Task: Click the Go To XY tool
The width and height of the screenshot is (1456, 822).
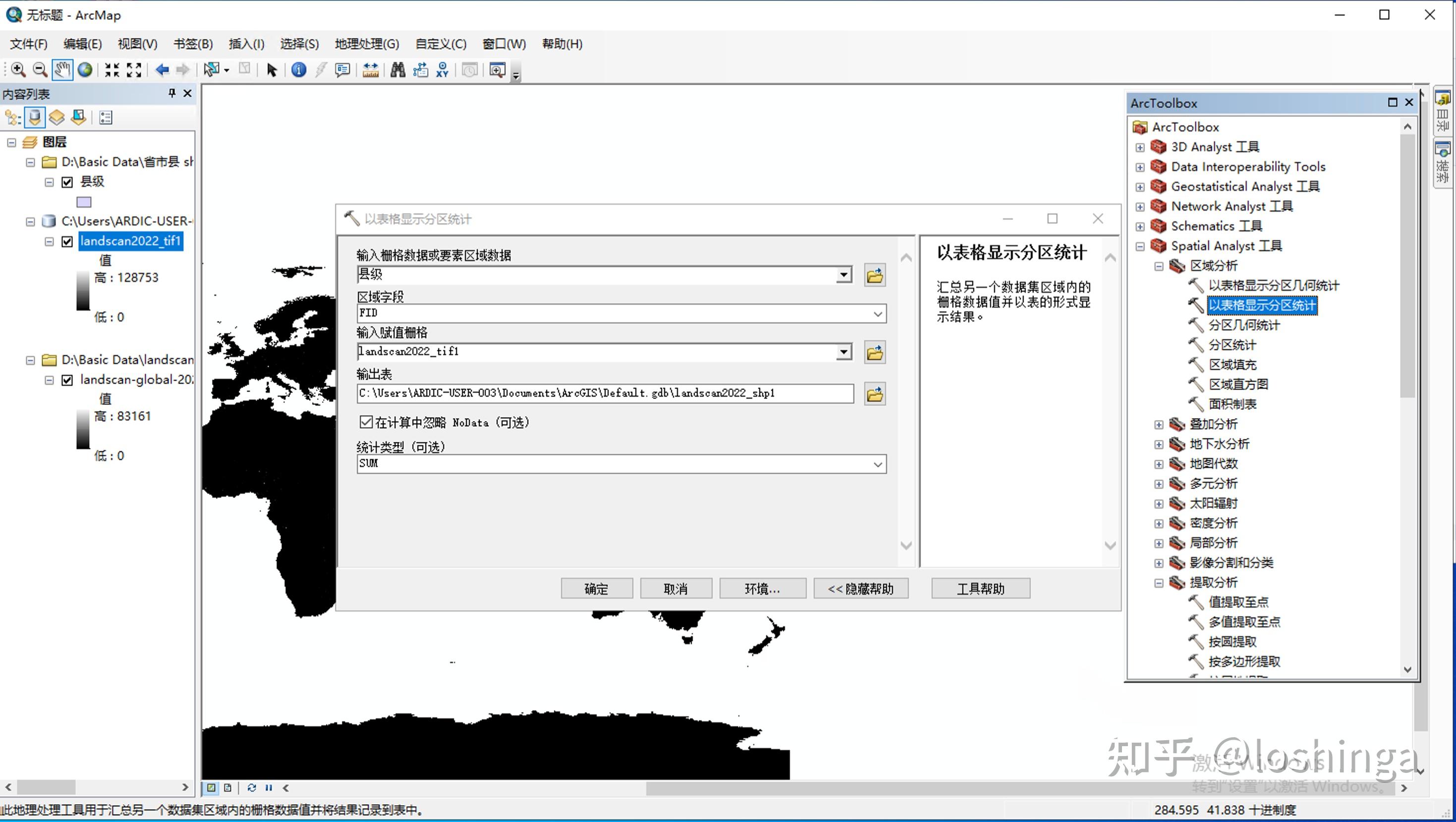Action: pyautogui.click(x=442, y=69)
